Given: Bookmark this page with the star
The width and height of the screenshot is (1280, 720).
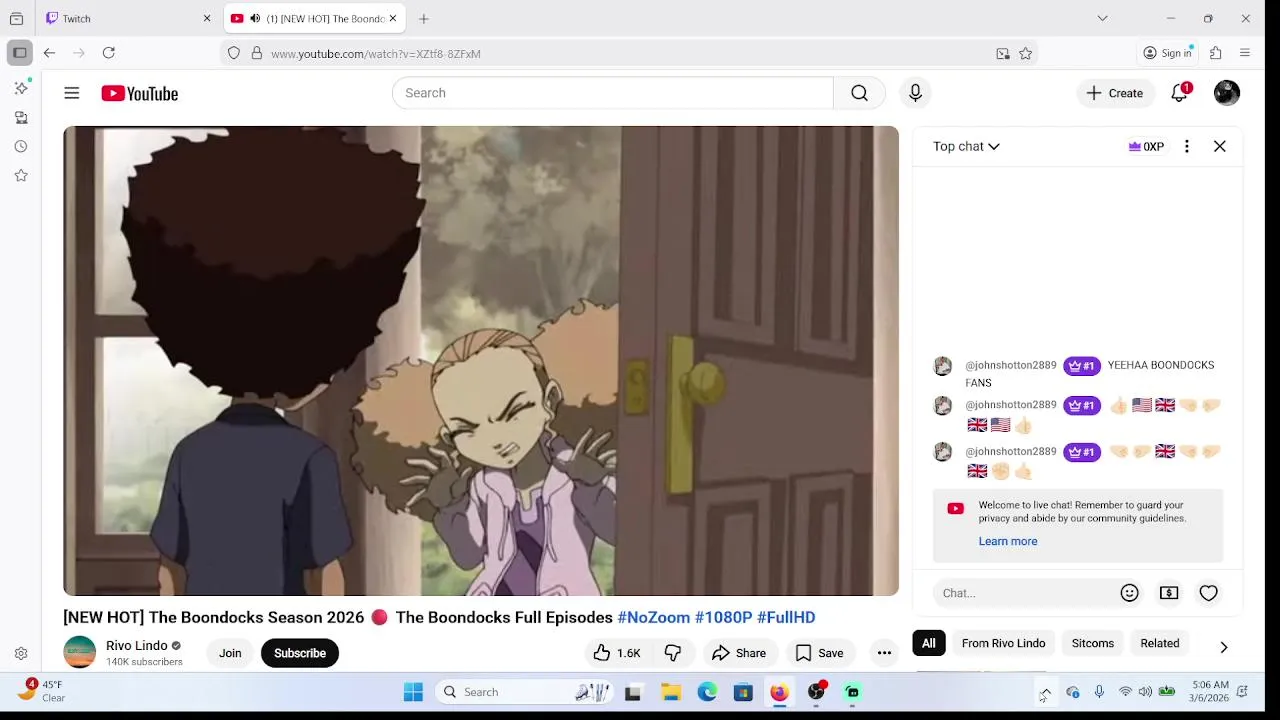Looking at the screenshot, I should (x=1025, y=54).
